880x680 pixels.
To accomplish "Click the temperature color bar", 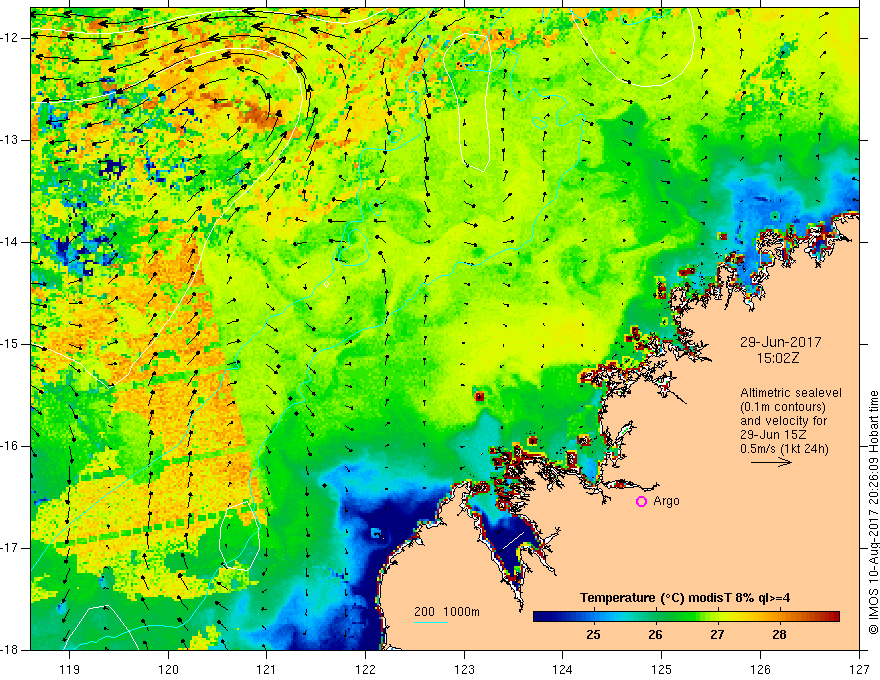I will click(686, 617).
